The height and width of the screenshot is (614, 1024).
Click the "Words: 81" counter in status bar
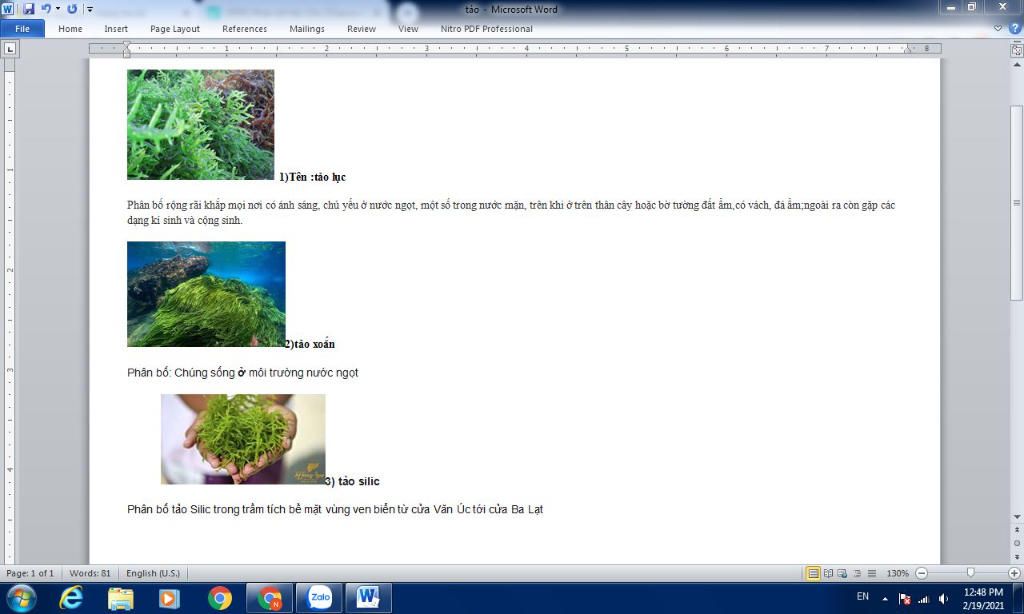(89, 574)
